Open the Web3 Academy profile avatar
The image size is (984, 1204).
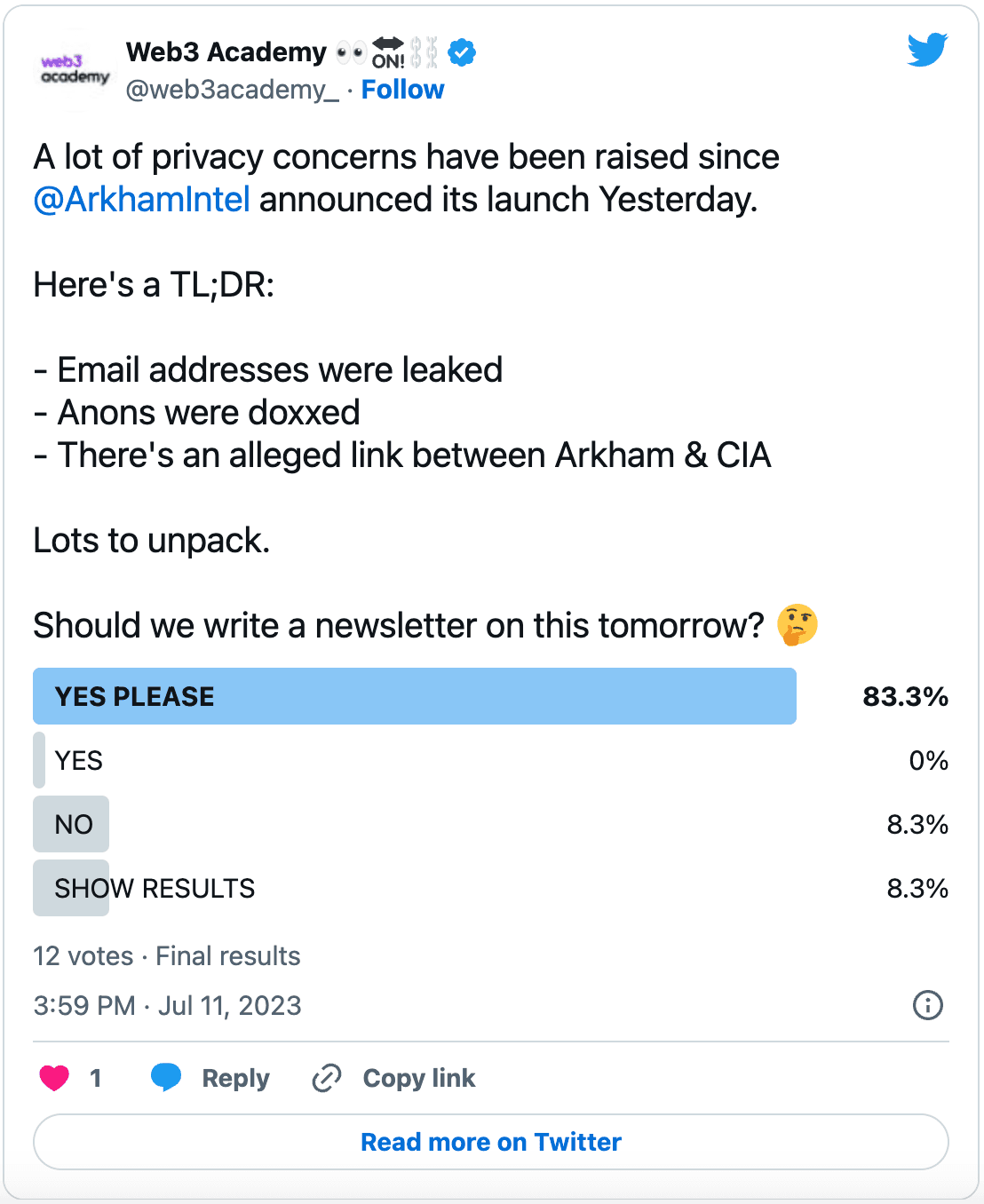[75, 69]
